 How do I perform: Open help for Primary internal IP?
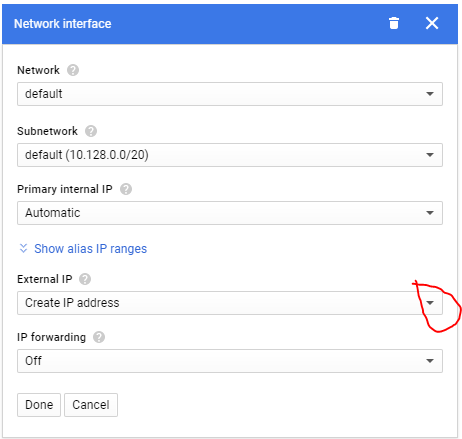tap(126, 189)
